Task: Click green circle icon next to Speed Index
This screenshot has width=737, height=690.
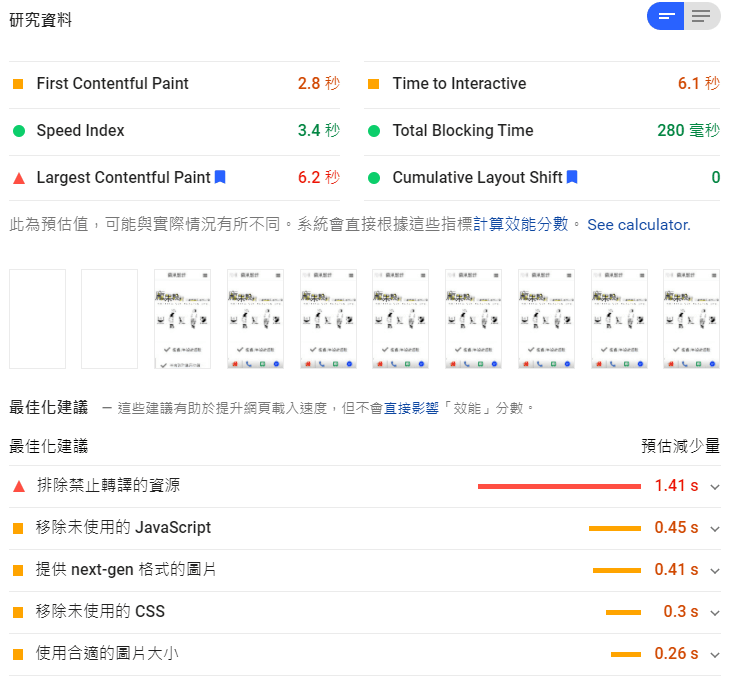Action: point(18,131)
